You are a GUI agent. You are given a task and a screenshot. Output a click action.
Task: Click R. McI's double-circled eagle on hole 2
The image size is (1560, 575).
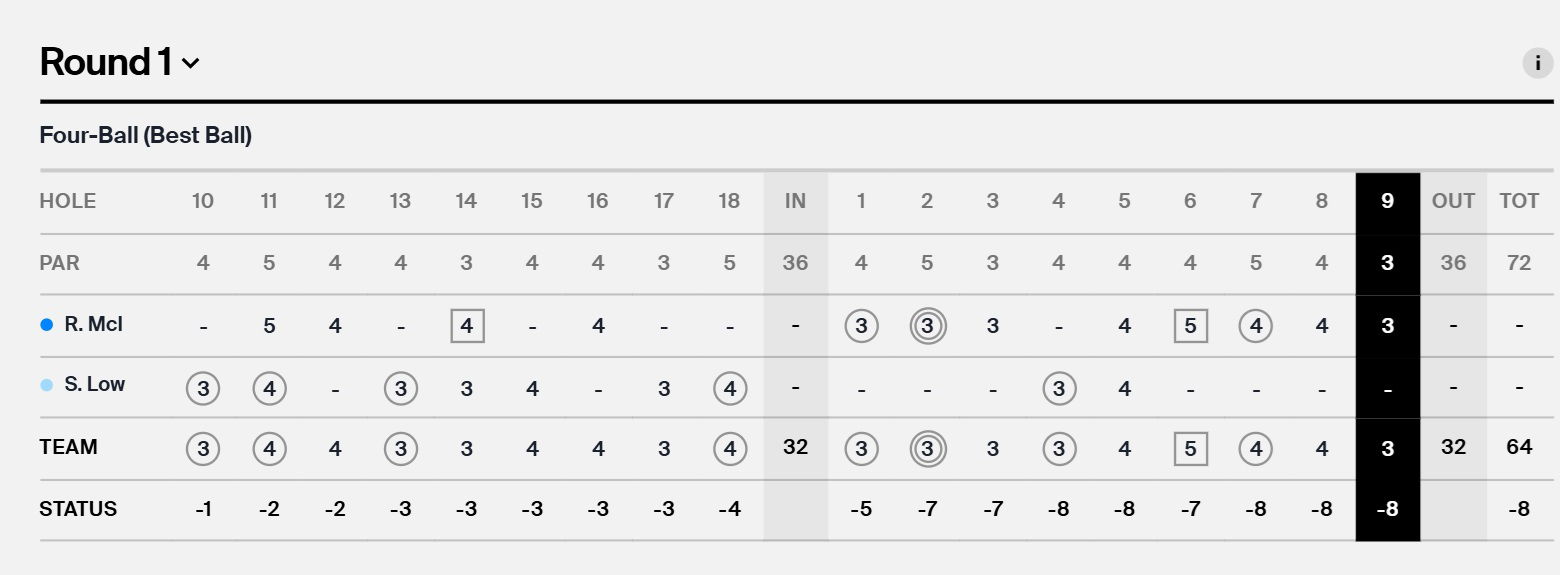[x=927, y=326]
